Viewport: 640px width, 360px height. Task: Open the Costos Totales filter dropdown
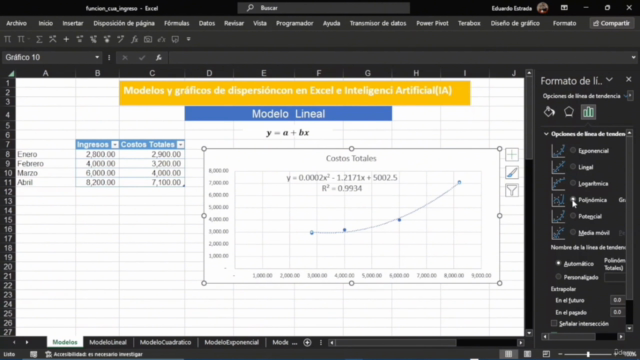(x=180, y=144)
